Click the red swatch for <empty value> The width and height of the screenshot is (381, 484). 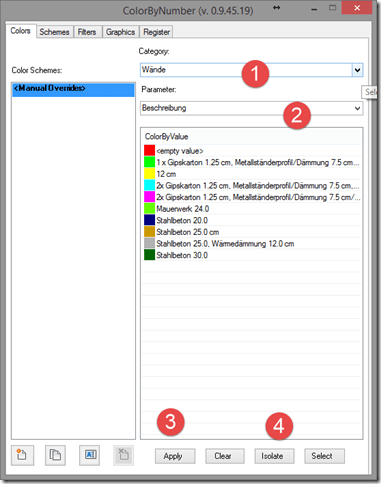(149, 150)
